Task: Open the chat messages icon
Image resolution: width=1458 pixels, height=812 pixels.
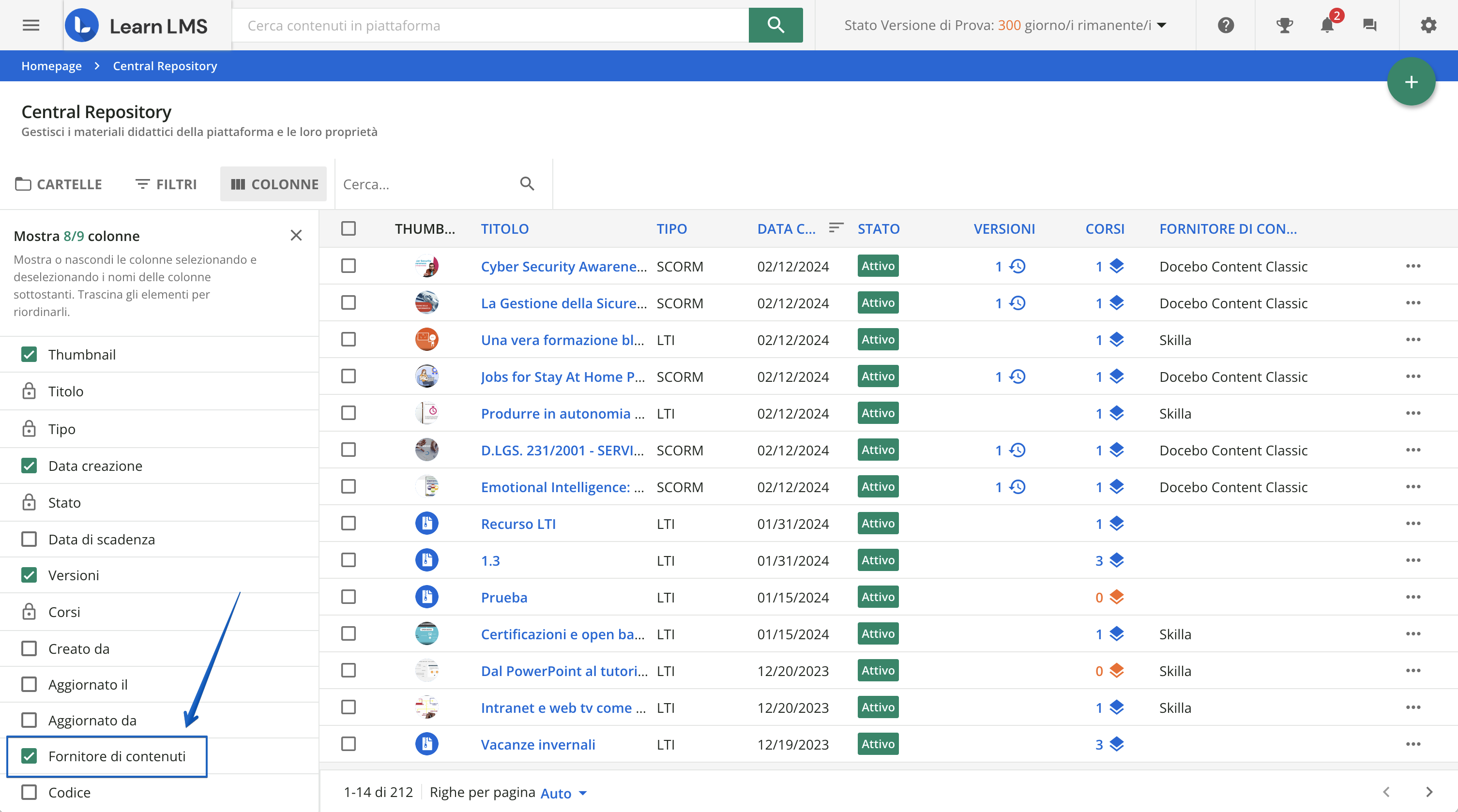Action: [1370, 26]
